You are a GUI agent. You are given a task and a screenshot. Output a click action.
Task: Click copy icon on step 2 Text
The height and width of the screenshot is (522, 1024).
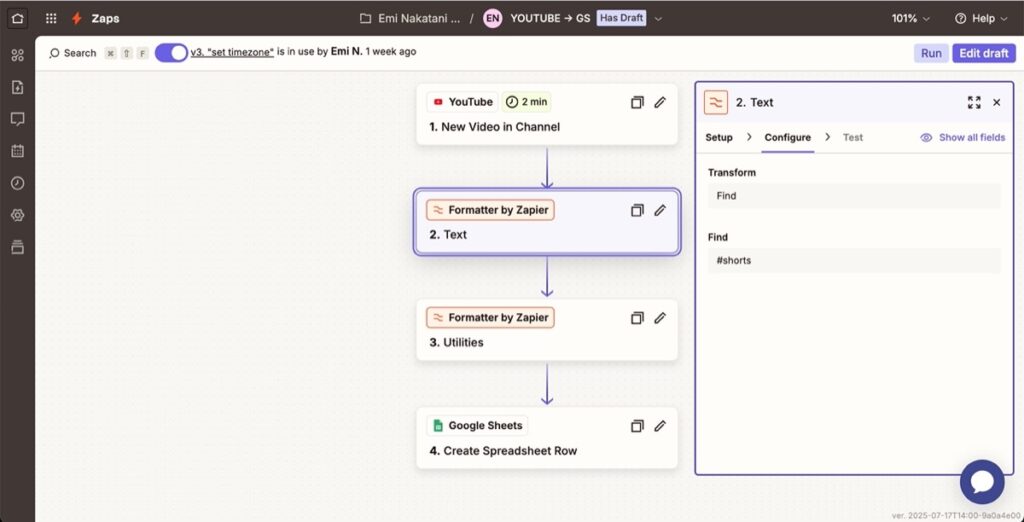point(637,210)
